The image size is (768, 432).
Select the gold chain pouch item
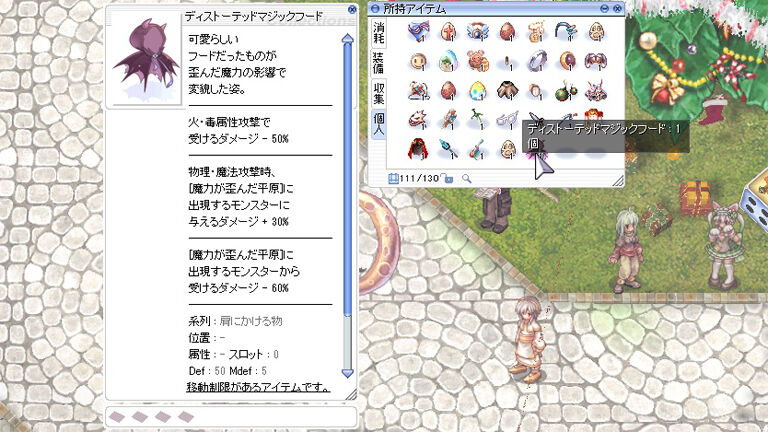[x=536, y=32]
